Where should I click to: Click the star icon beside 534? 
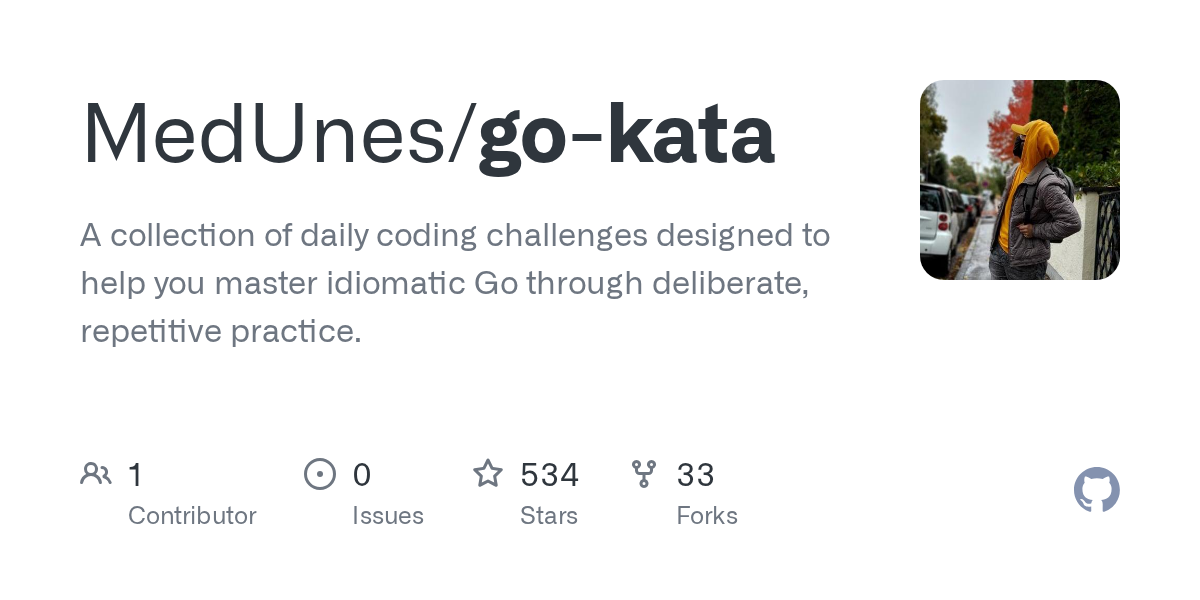click(x=488, y=474)
